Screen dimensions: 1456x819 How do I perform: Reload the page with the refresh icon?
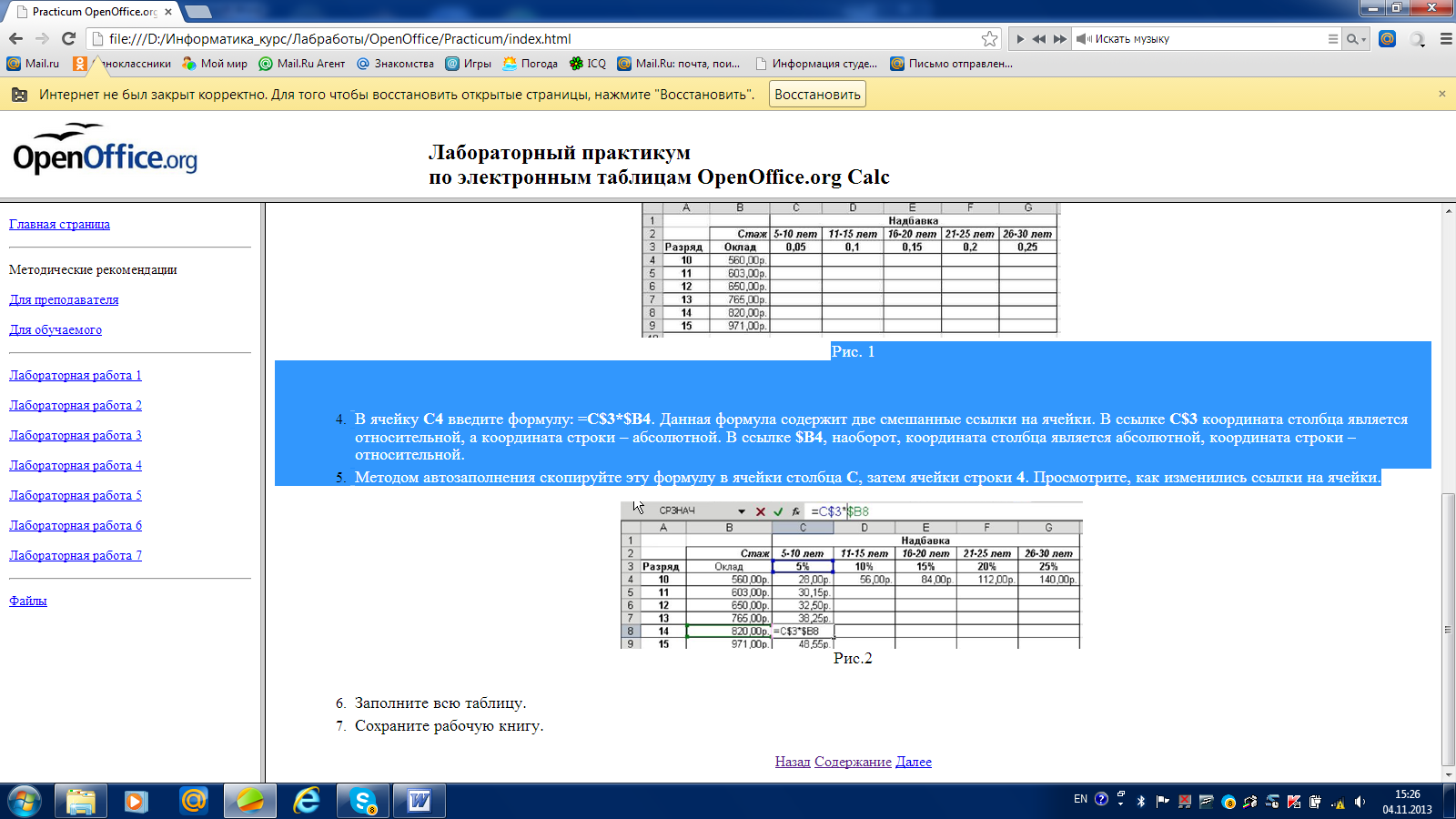68,38
